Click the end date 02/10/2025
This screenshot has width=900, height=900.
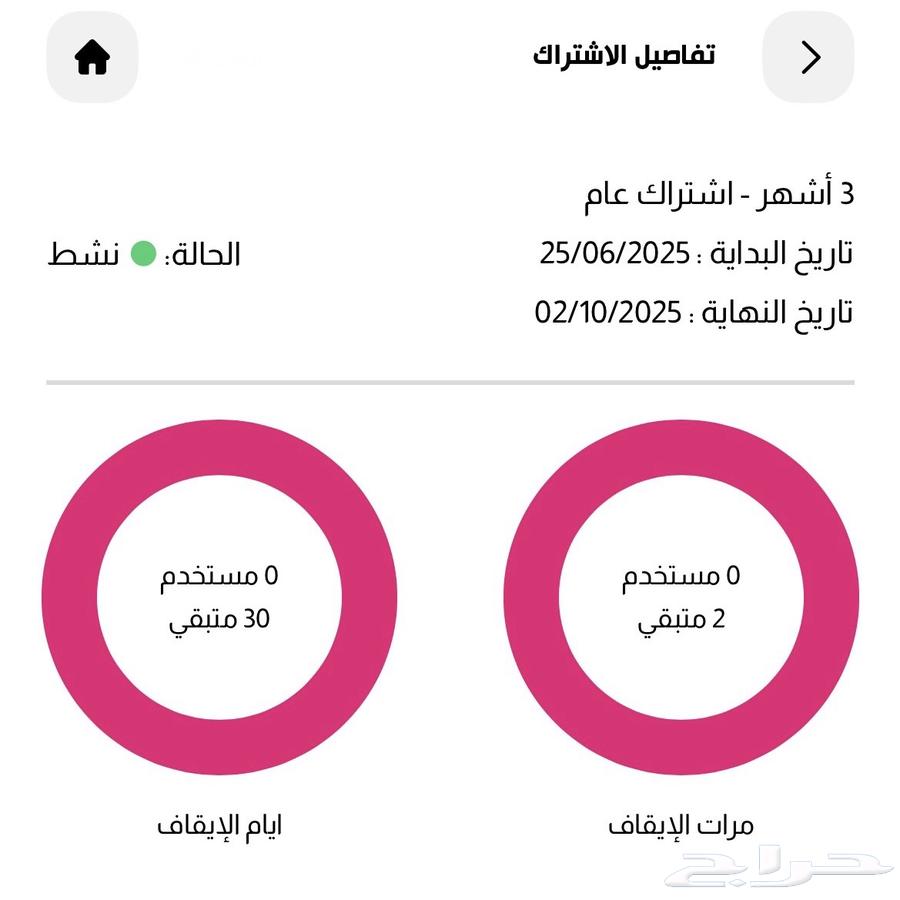click(x=608, y=313)
